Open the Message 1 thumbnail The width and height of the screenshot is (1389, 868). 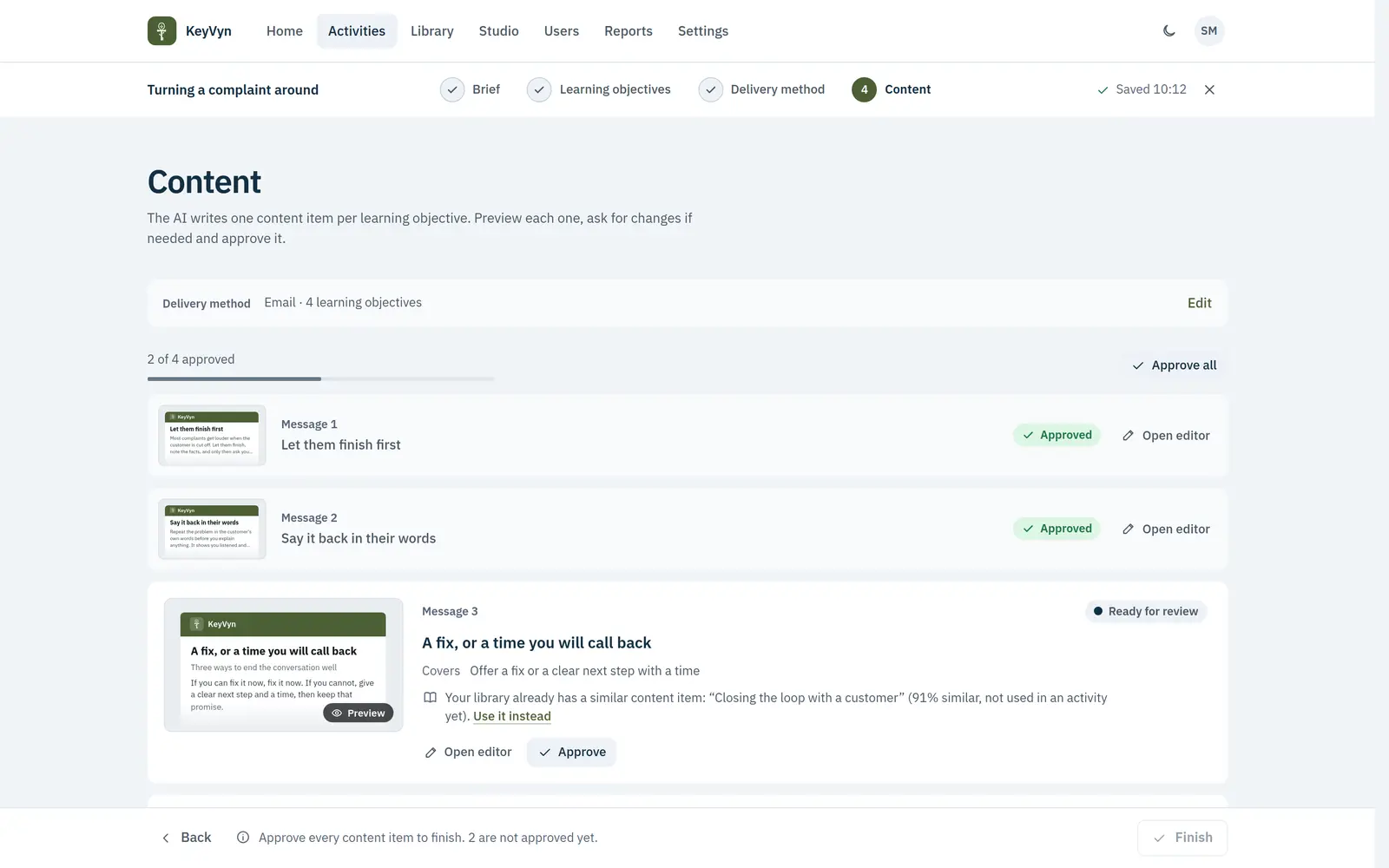tap(212, 436)
